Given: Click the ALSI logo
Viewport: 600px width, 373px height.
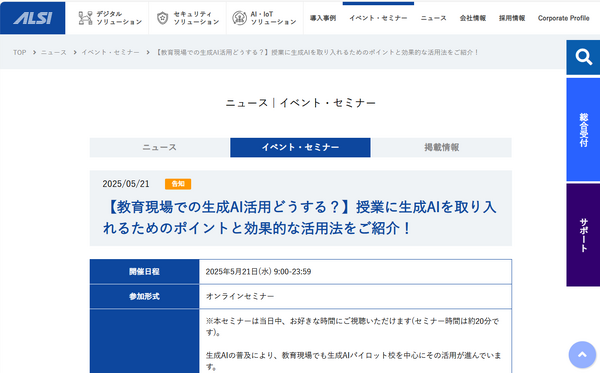Looking at the screenshot, I should tap(33, 18).
